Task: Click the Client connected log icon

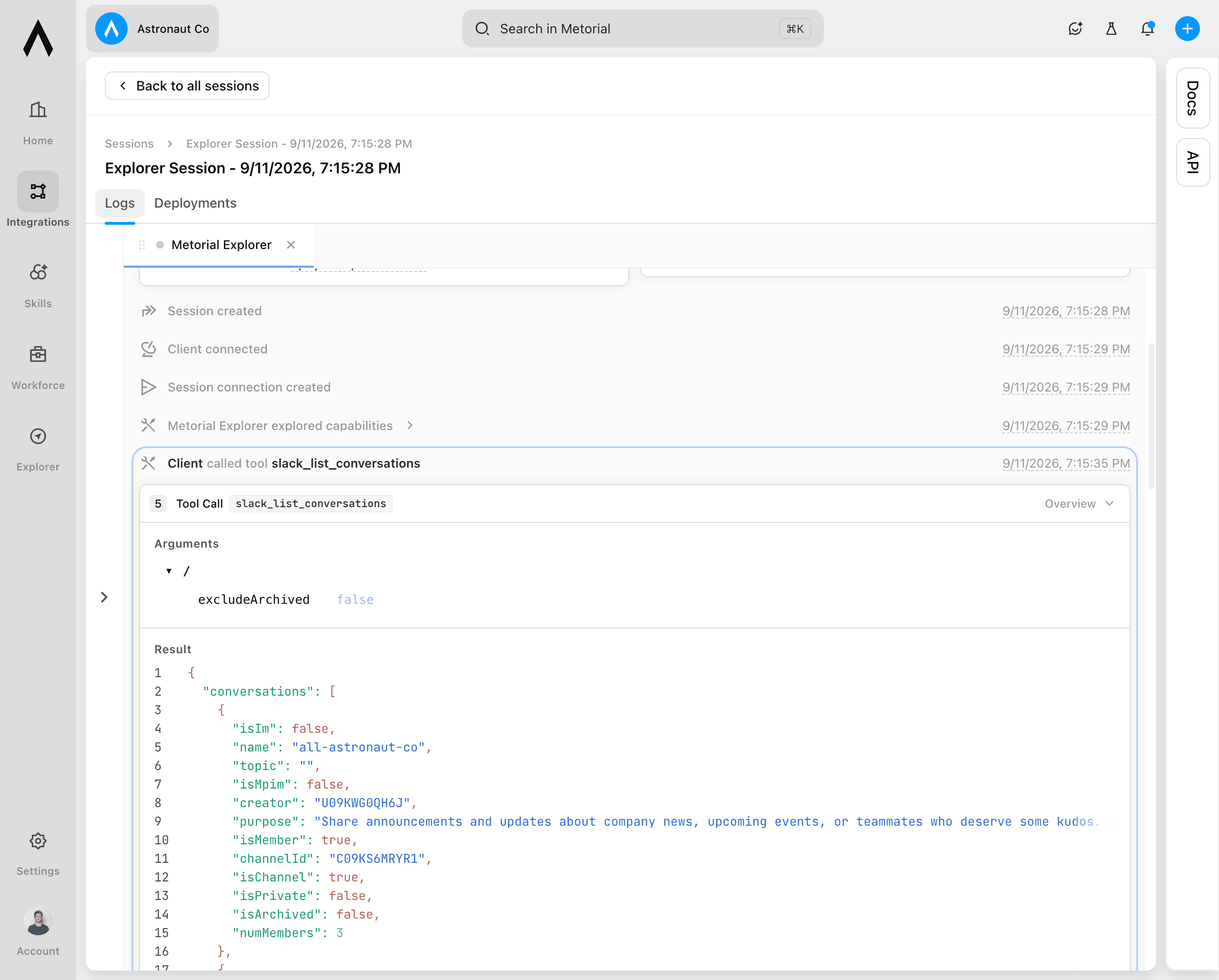Action: 148,349
